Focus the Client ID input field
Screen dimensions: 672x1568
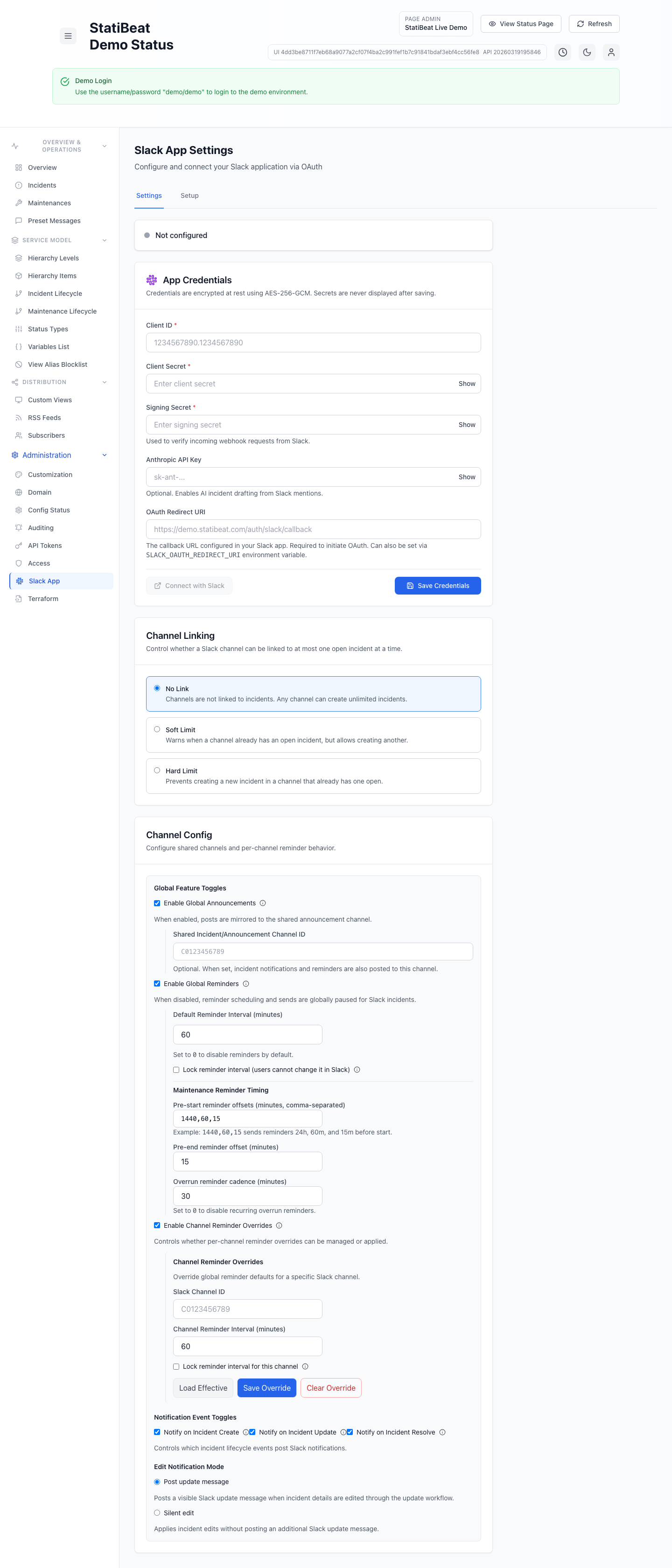(314, 343)
